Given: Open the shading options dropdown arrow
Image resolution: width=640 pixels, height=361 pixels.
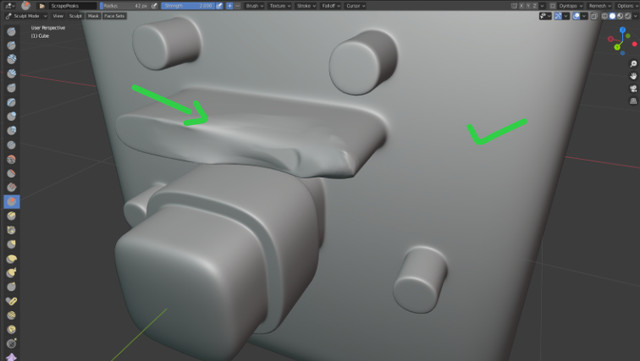Looking at the screenshot, I should pyautogui.click(x=636, y=16).
